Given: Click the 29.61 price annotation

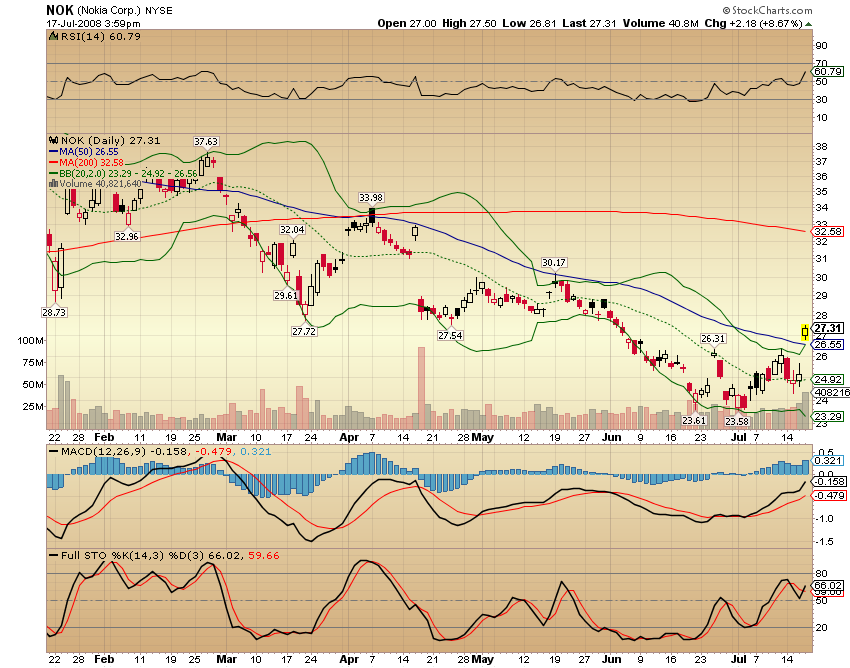Looking at the screenshot, I should click(x=286, y=296).
